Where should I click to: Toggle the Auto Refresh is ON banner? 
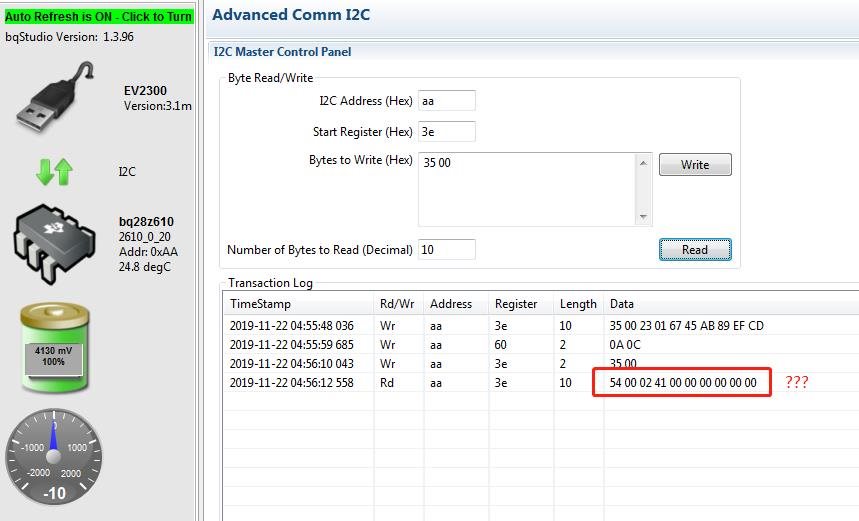[99, 16]
